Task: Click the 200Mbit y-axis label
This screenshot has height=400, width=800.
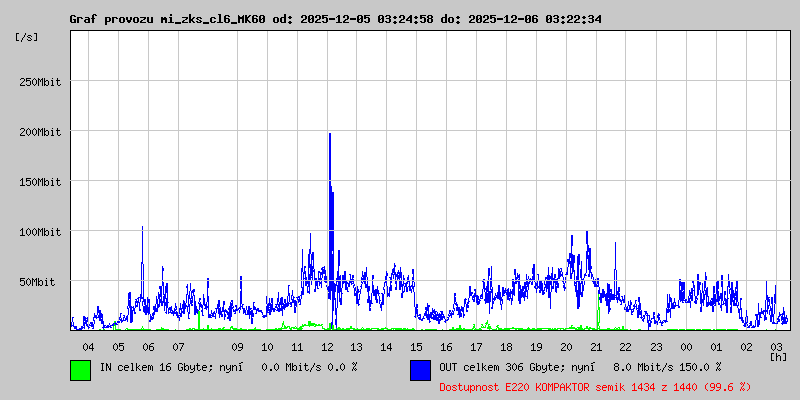Action: tap(40, 132)
